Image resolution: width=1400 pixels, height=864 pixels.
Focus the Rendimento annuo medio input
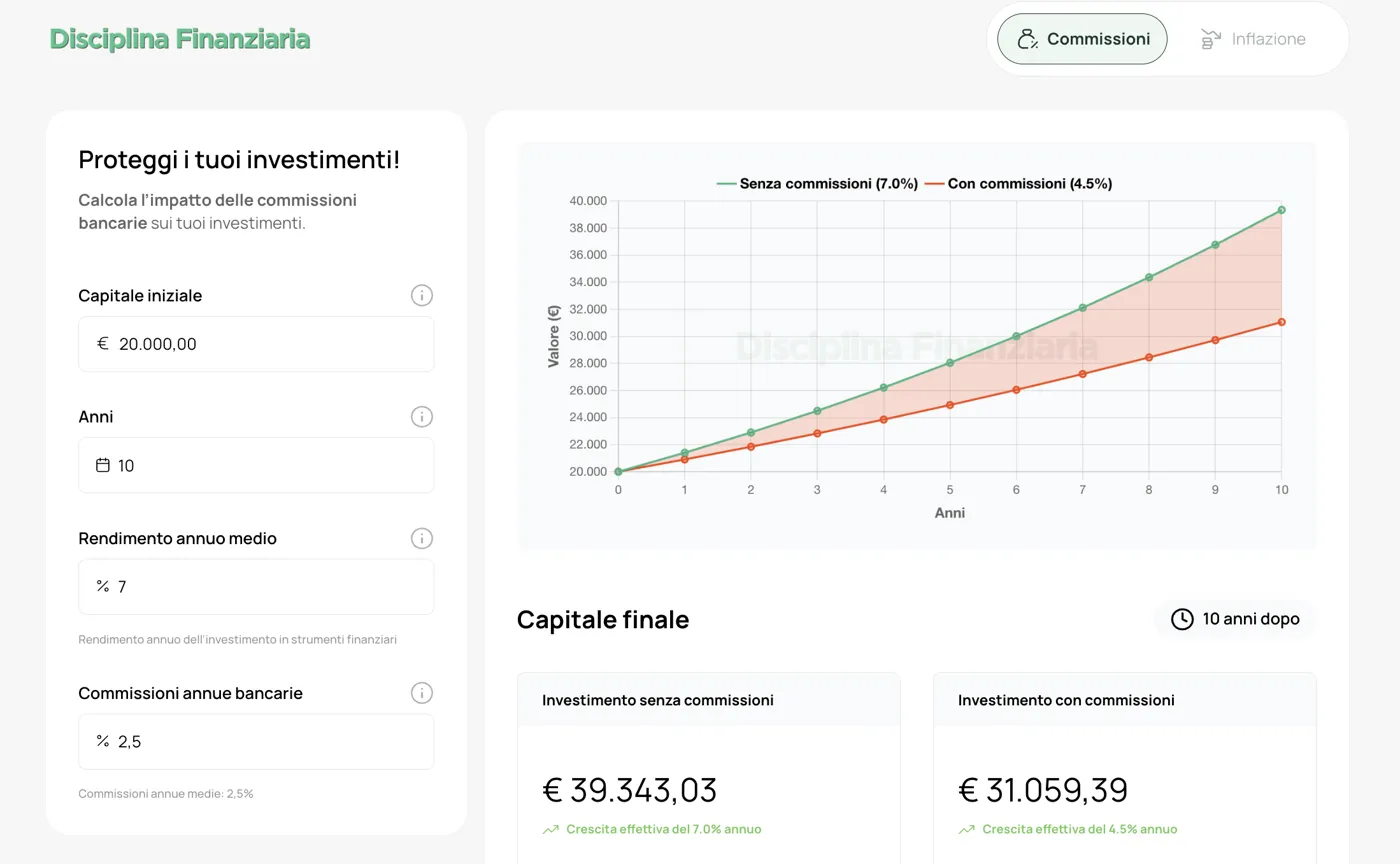click(x=256, y=586)
